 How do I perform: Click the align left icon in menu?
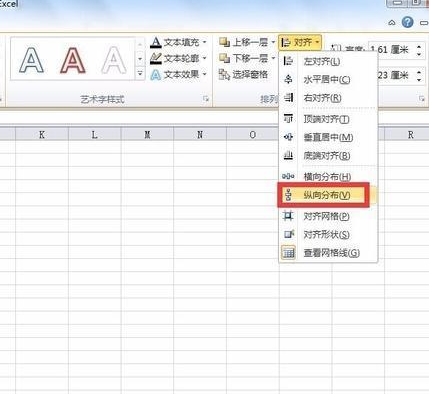(x=288, y=61)
